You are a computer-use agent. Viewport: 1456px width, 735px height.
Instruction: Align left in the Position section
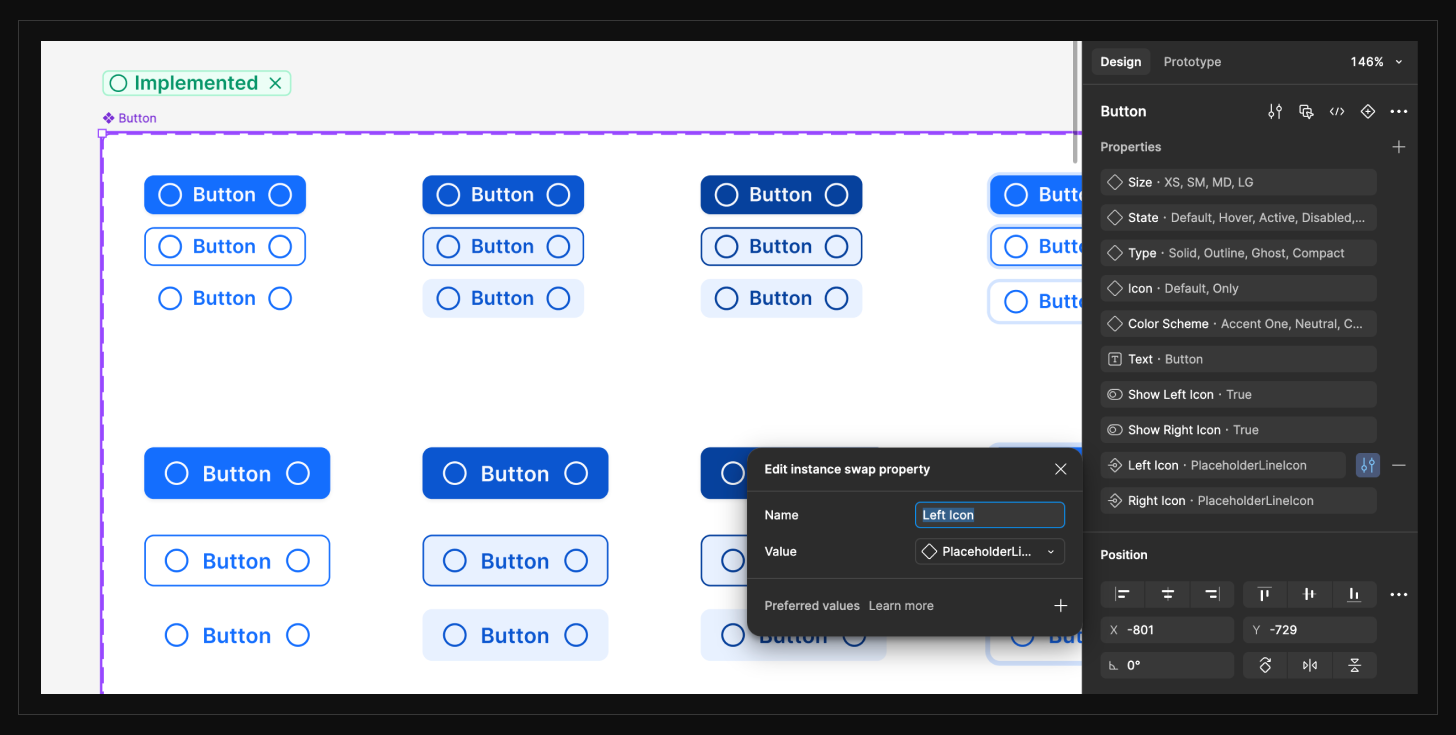[x=1123, y=594]
